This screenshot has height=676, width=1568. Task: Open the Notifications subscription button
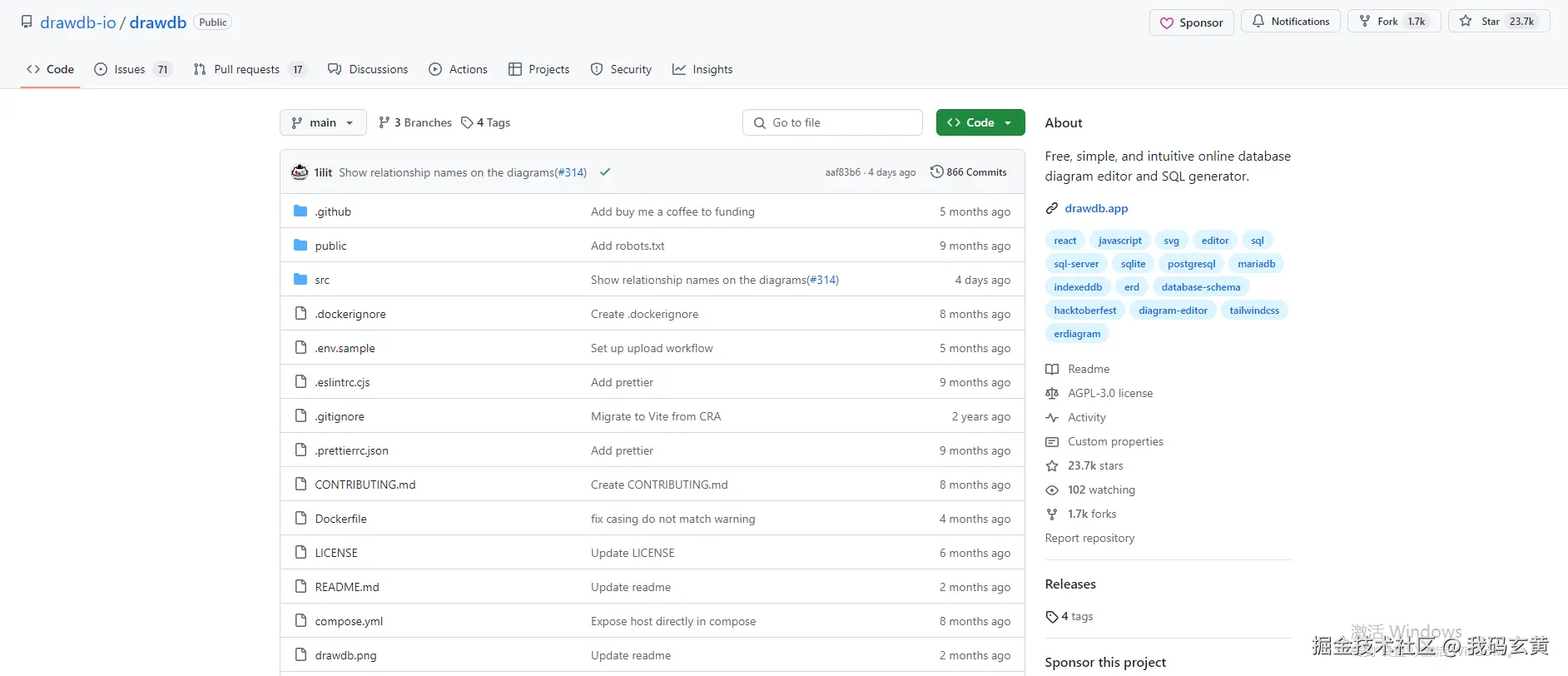(x=1291, y=22)
